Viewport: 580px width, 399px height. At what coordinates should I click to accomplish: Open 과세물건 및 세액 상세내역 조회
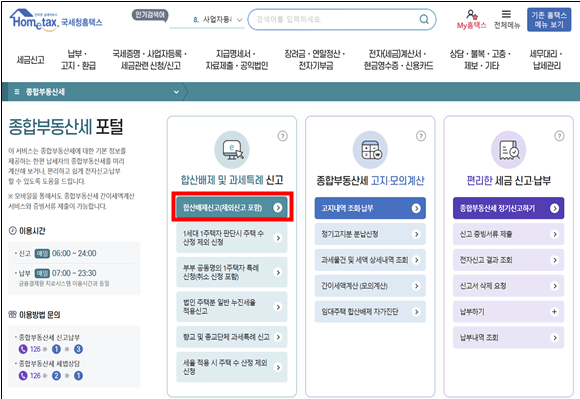pos(370,260)
